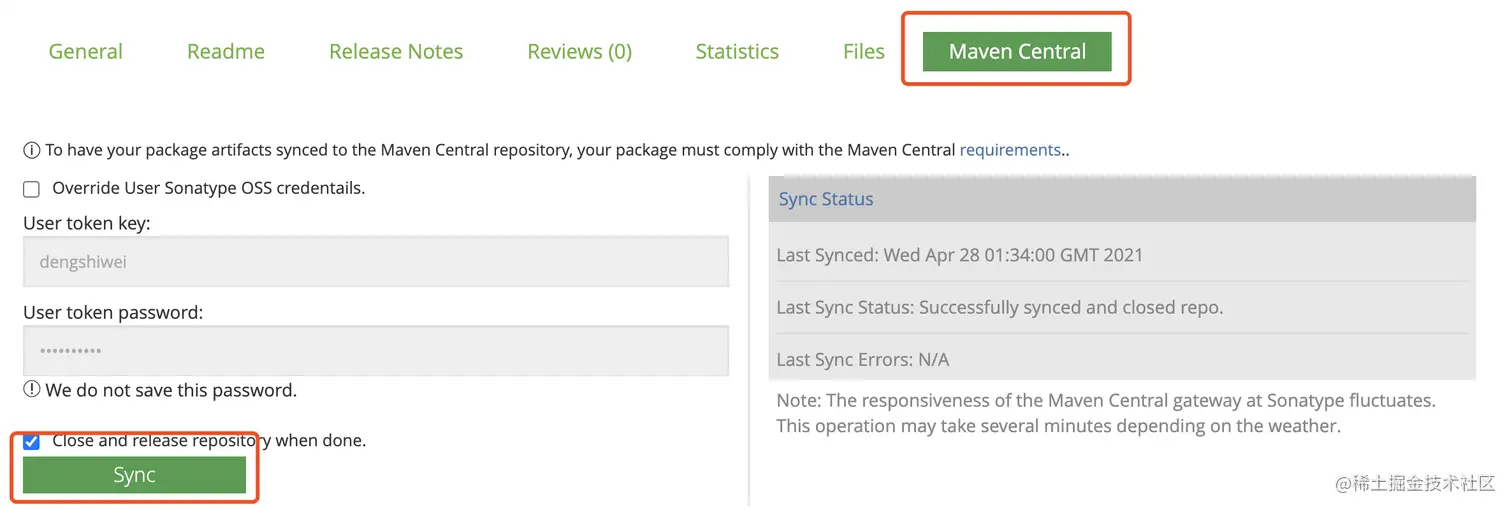Click the User token key field

pyautogui.click(x=376, y=262)
